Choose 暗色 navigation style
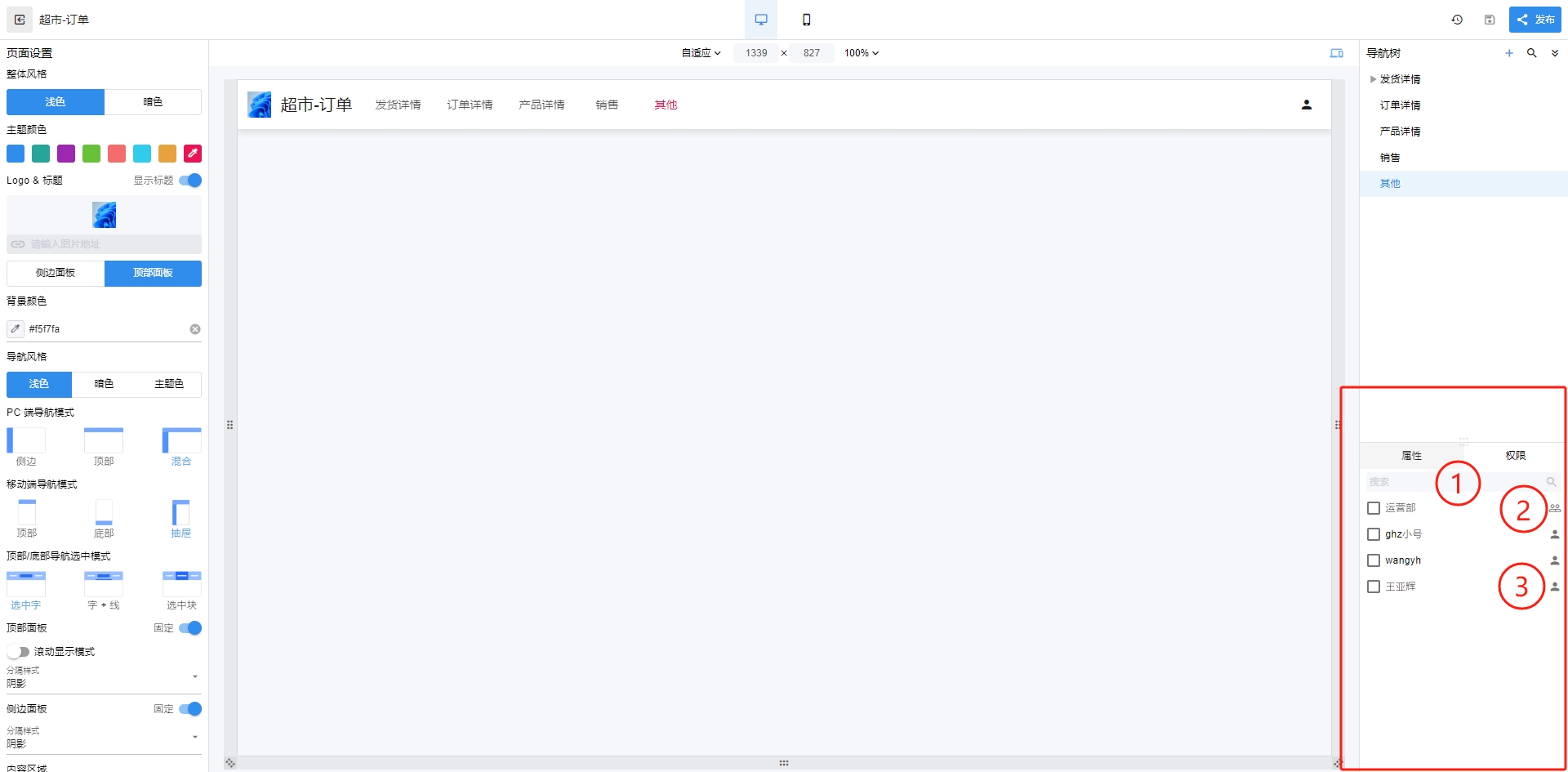Viewport: 1568px width, 772px height. 104,384
